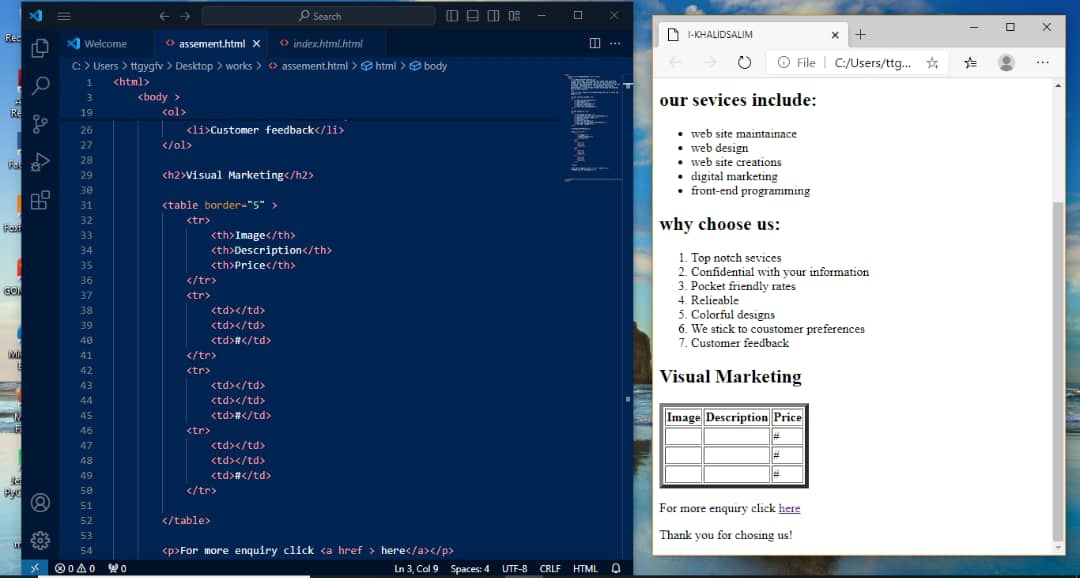Click the 'ttgygfv' breadcrumb segment
This screenshot has width=1080, height=578.
(147, 66)
